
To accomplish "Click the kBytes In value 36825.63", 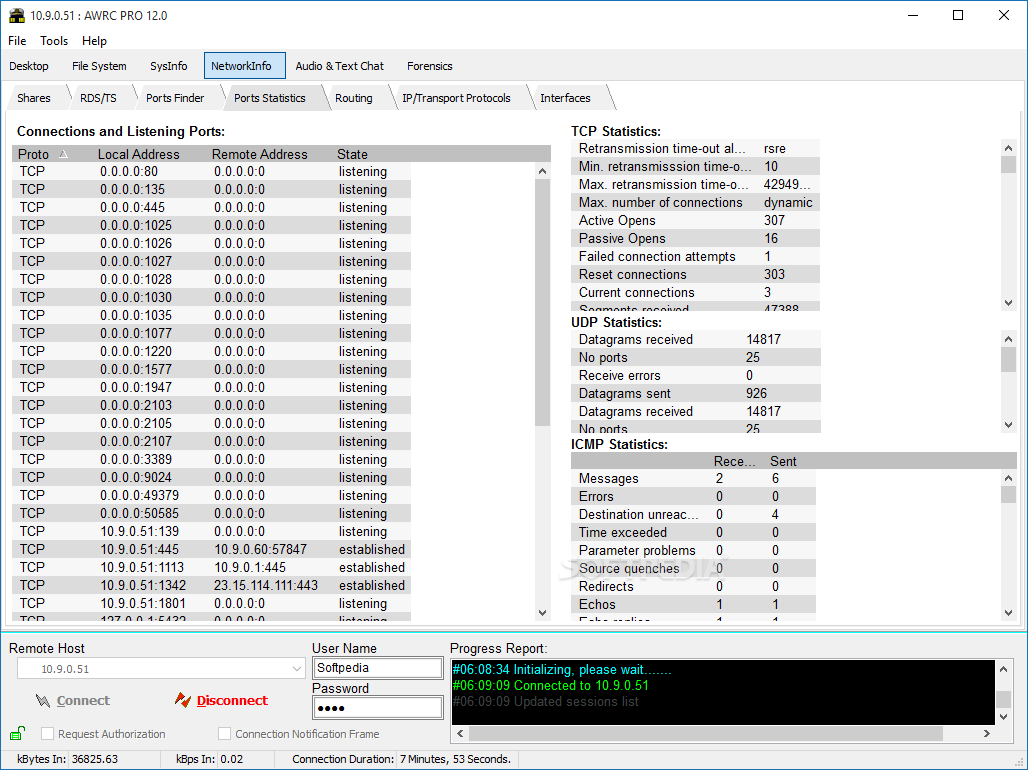I will click(x=95, y=759).
